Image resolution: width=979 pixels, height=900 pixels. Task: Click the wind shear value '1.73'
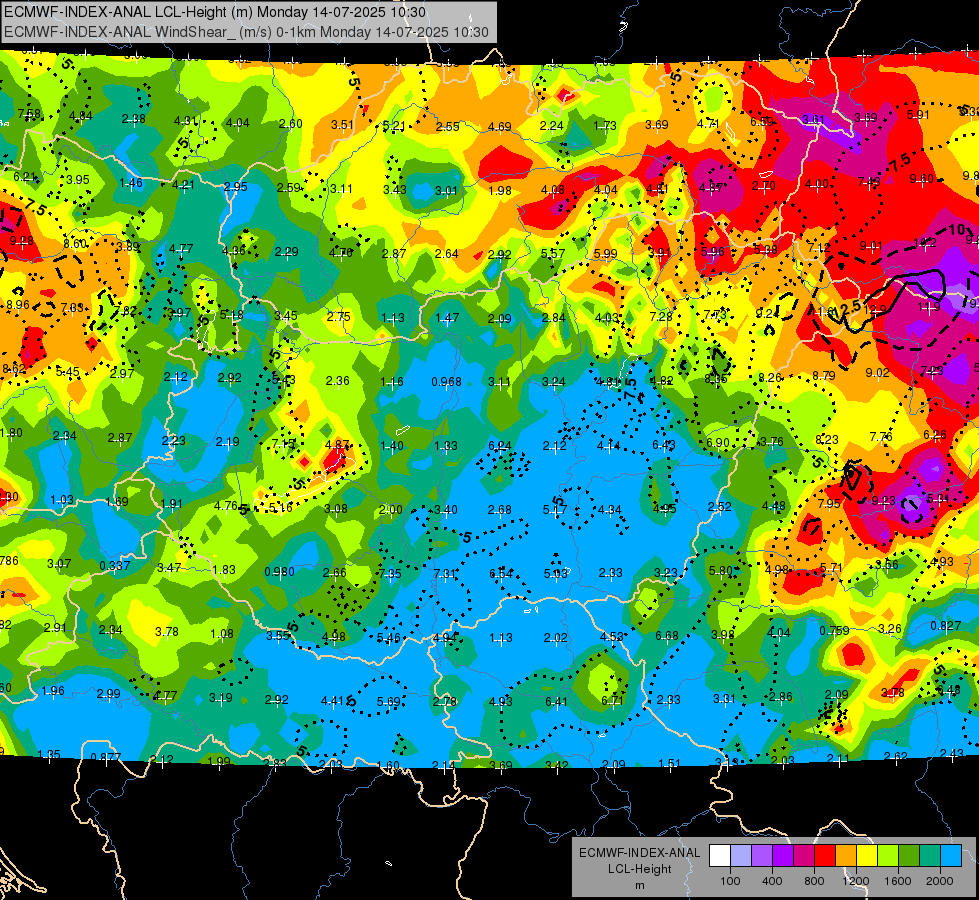click(x=604, y=126)
